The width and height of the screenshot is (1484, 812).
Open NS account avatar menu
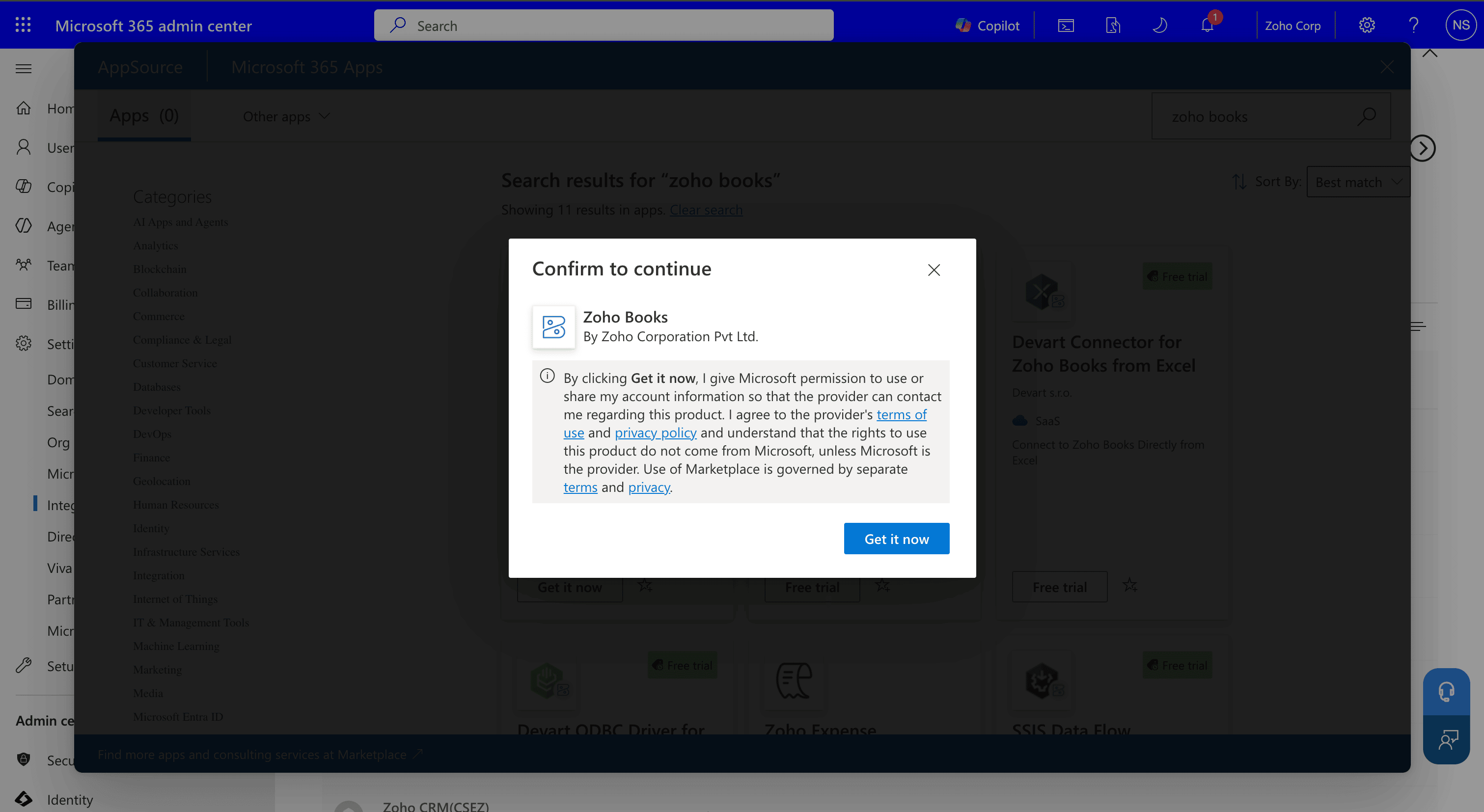pos(1461,26)
